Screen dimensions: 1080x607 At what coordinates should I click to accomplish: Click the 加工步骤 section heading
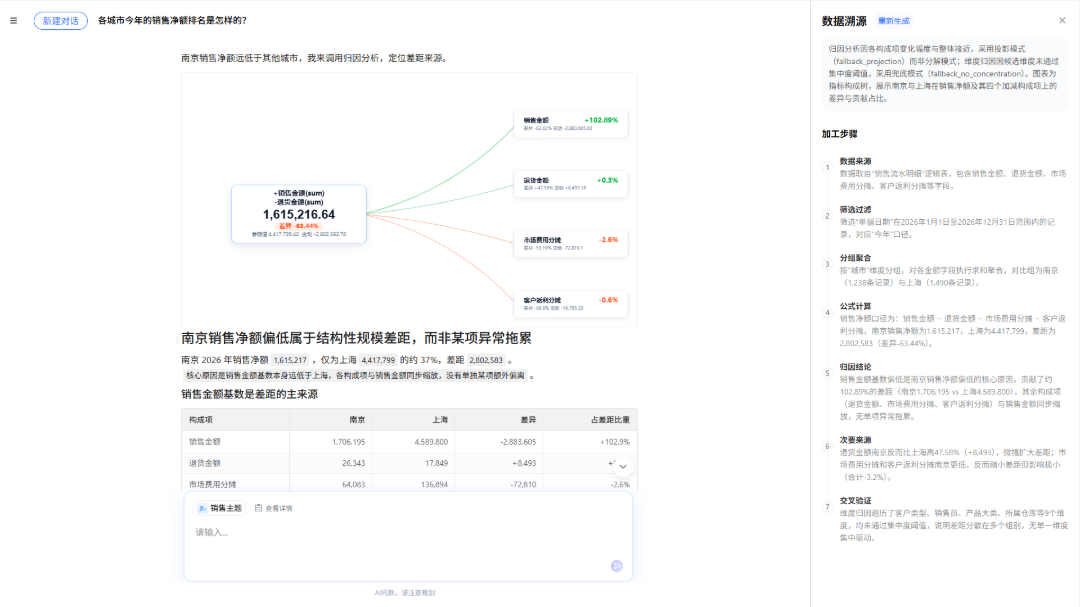tap(840, 134)
